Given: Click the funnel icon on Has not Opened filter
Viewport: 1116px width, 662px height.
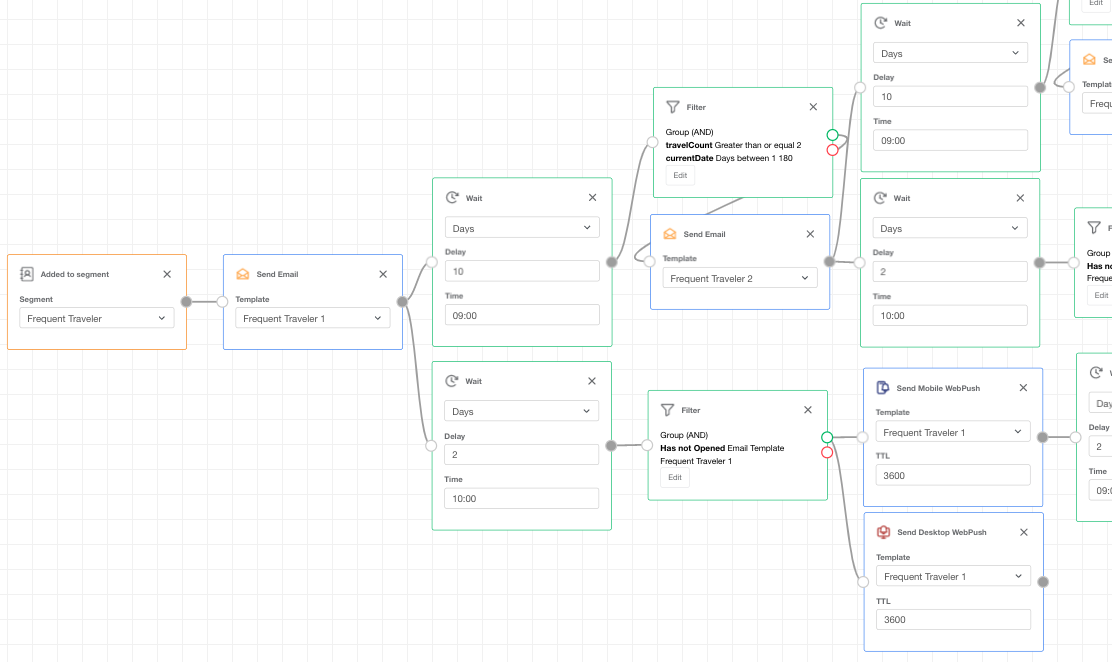Looking at the screenshot, I should point(667,410).
